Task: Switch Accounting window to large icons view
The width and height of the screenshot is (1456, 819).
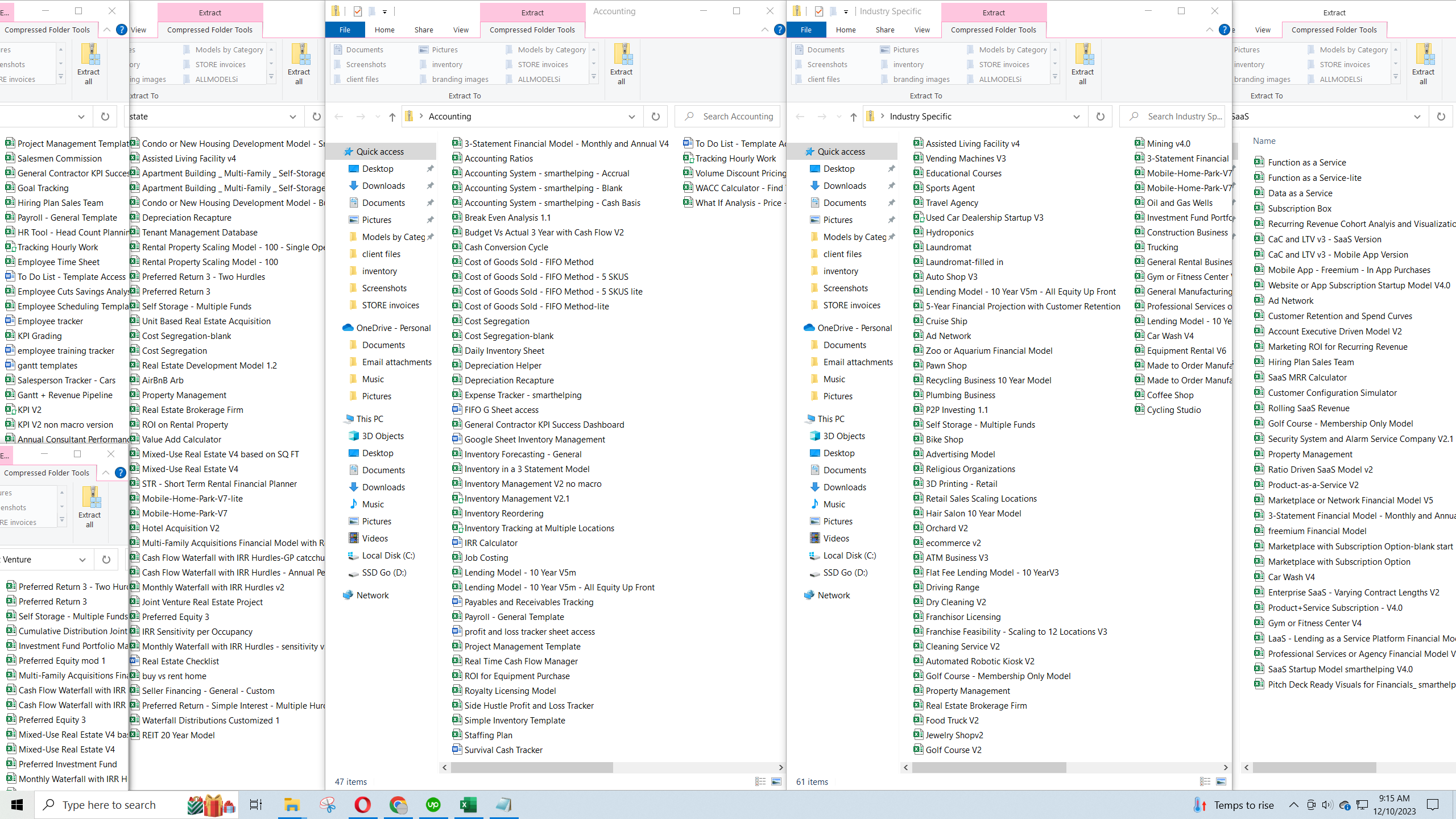Action: pyautogui.click(x=776, y=781)
